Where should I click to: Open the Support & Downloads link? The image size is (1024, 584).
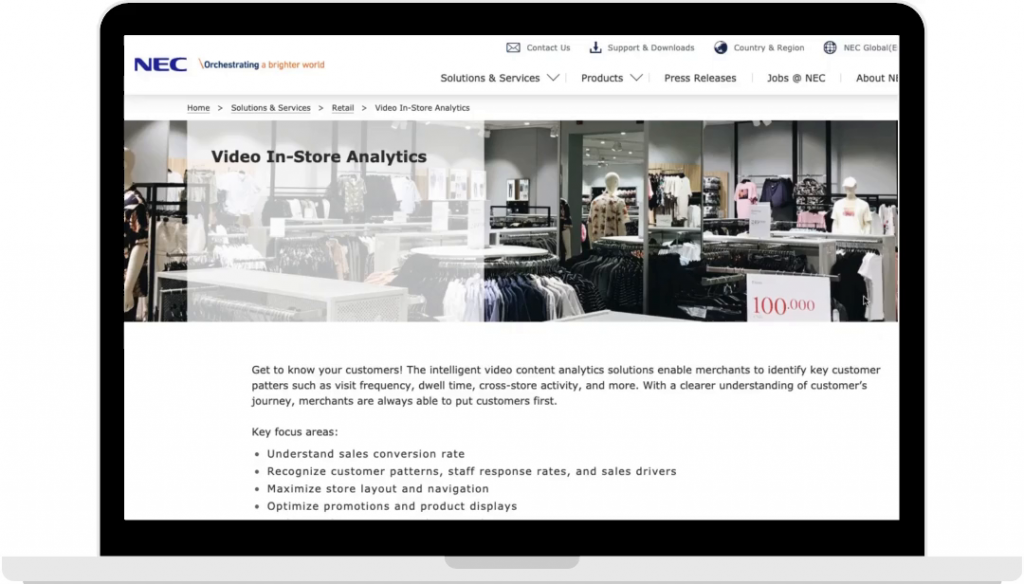point(650,48)
